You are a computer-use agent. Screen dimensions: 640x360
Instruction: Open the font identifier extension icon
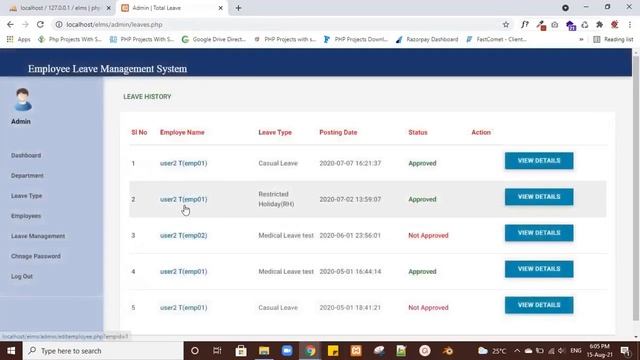point(525,24)
